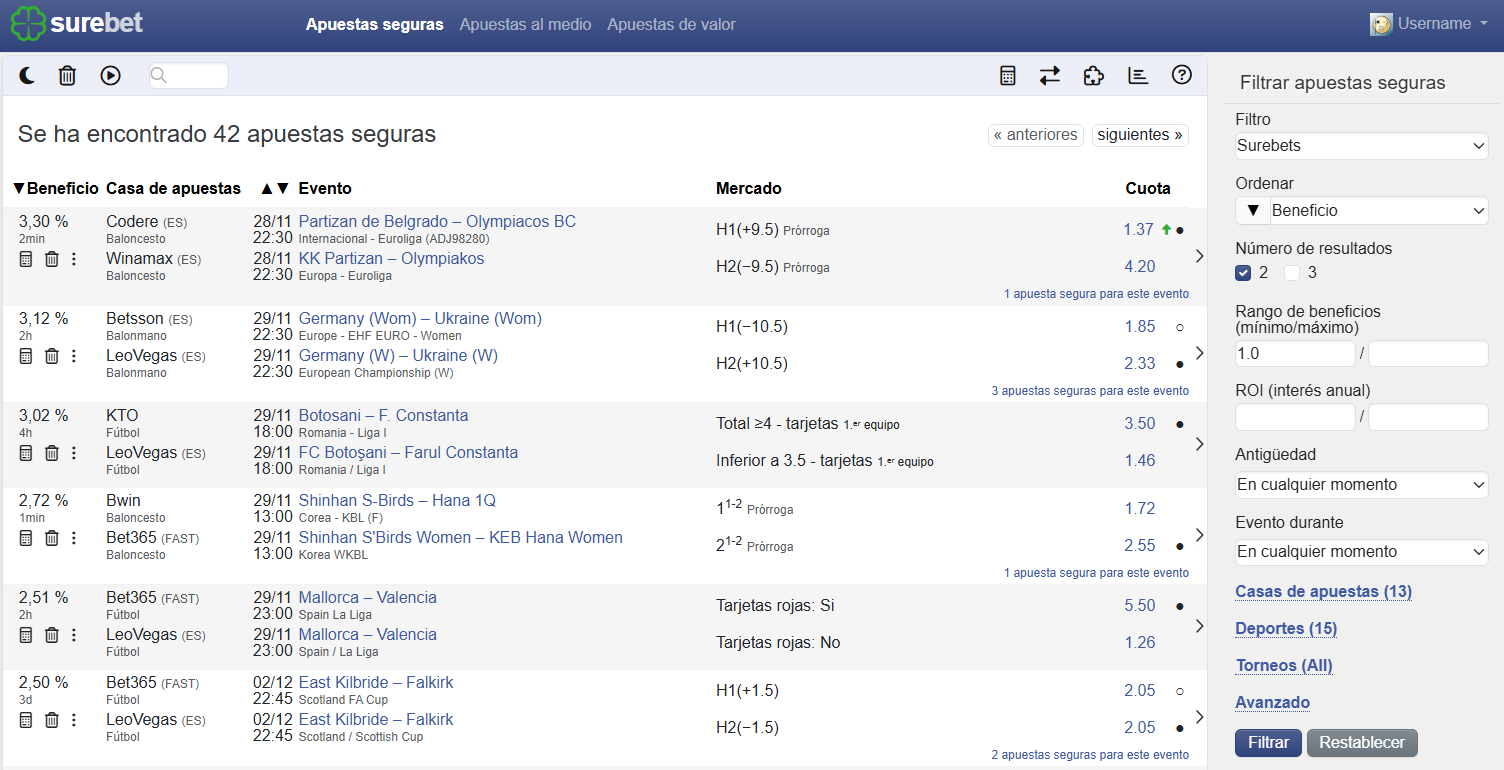The image size is (1504, 770).
Task: Uncheck the 2 results checkbox
Action: click(x=1243, y=273)
